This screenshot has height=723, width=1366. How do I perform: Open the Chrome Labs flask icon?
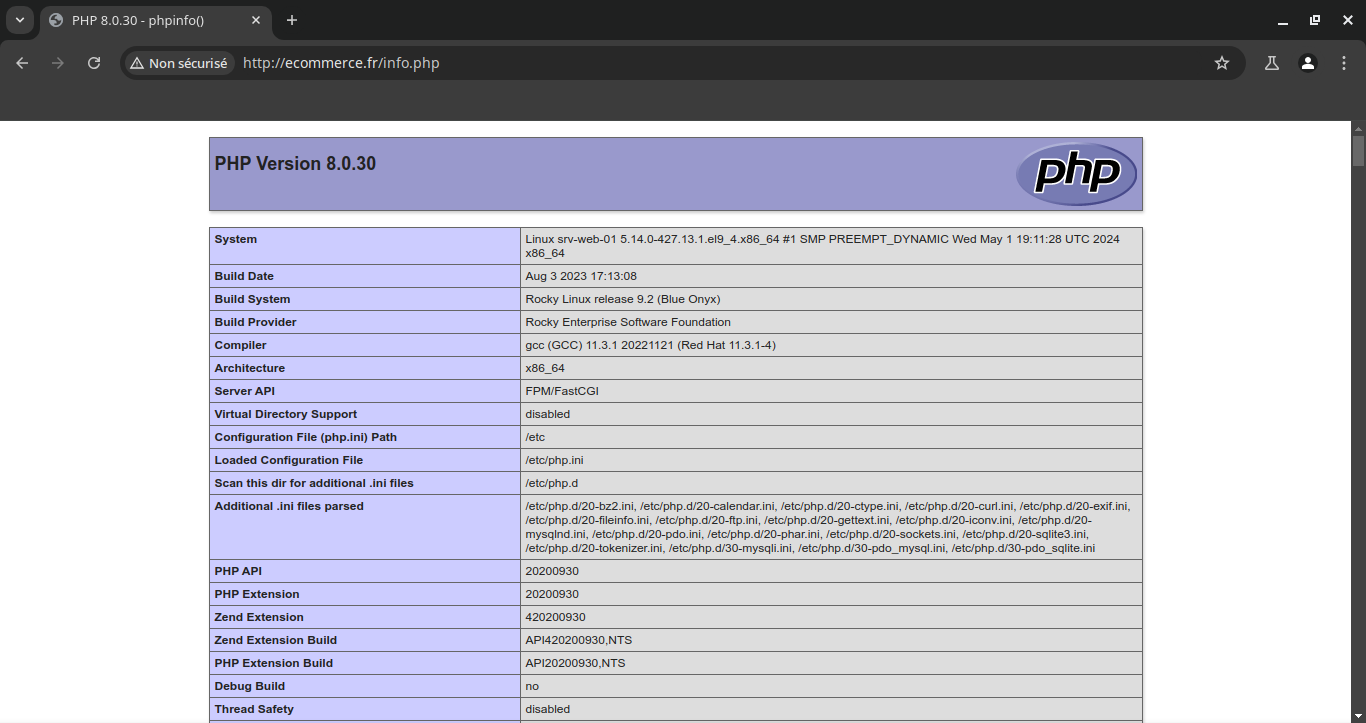pos(1272,63)
